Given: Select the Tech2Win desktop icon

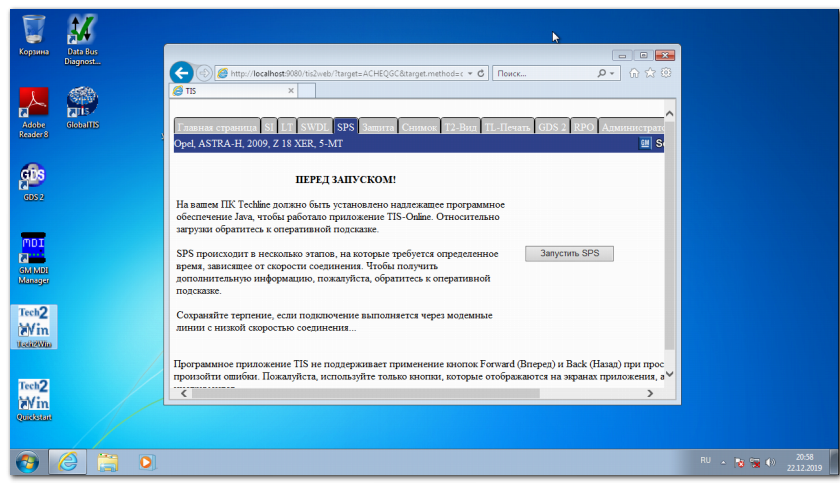Looking at the screenshot, I should pyautogui.click(x=34, y=327).
